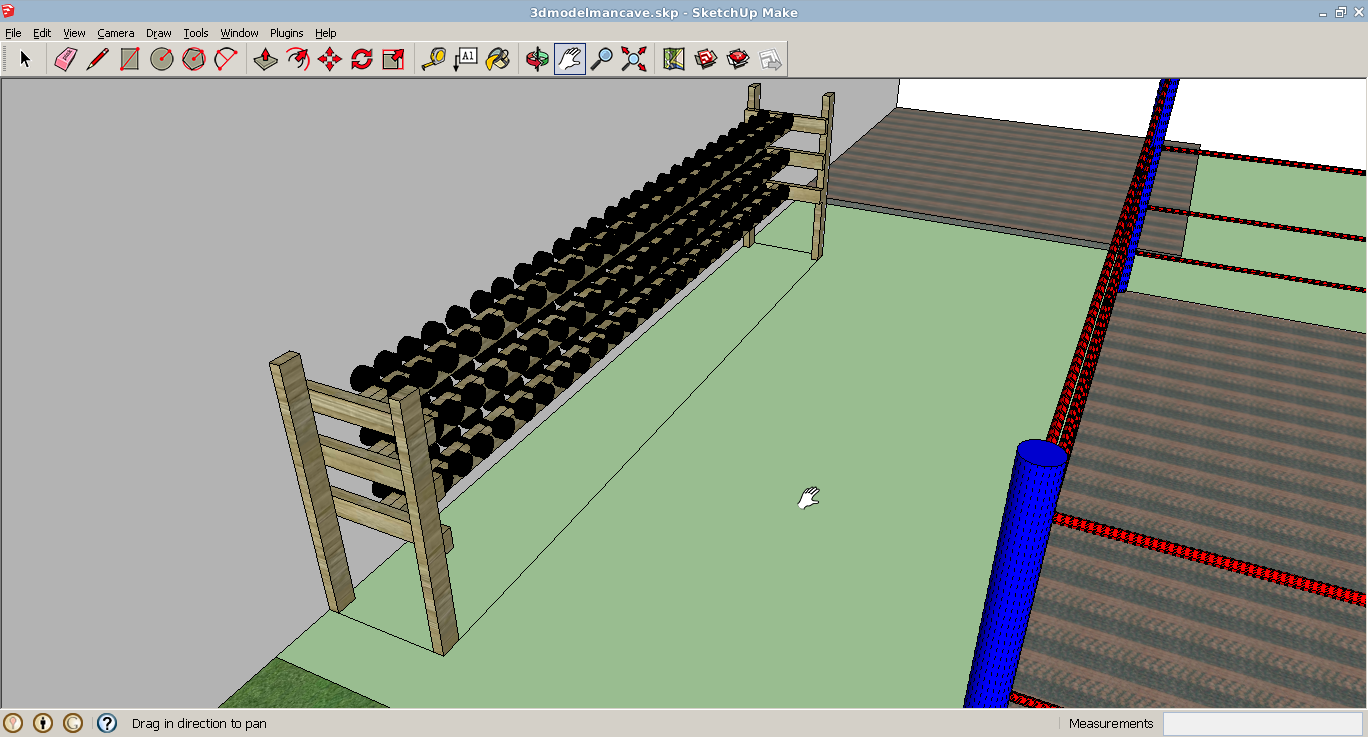The width and height of the screenshot is (1368, 737).
Task: Open the Draw menu
Action: tap(159, 33)
